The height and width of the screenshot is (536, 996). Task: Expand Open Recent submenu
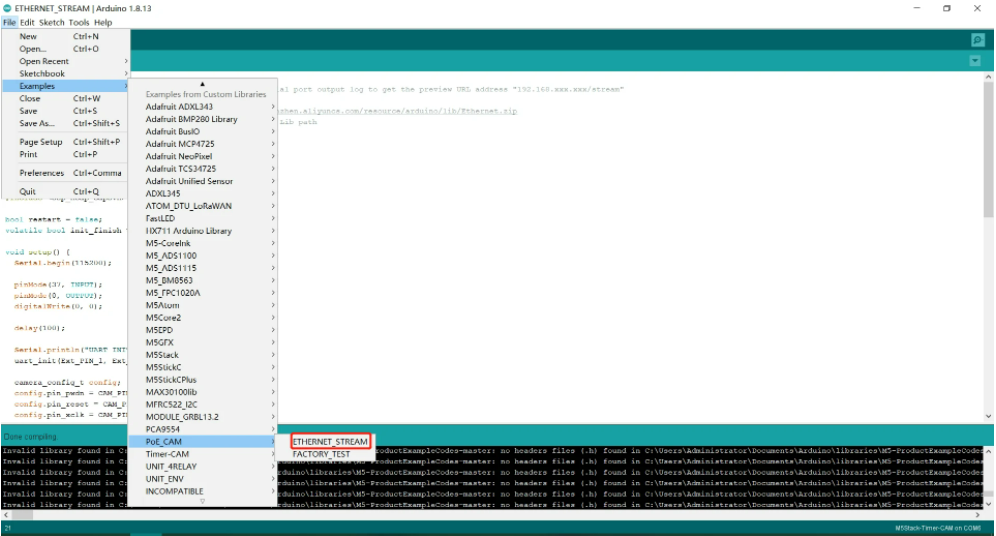pyautogui.click(x=65, y=61)
